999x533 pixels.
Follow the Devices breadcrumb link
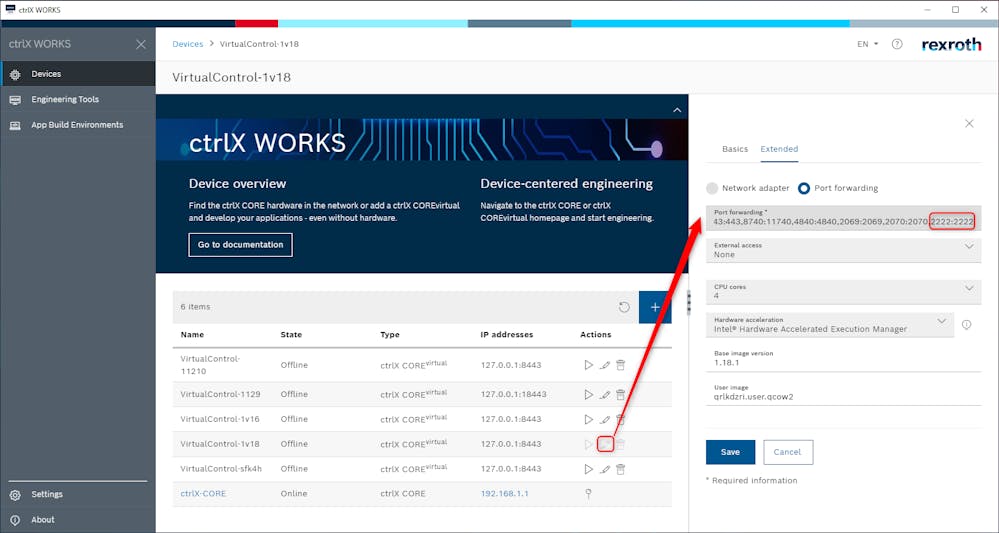188,44
